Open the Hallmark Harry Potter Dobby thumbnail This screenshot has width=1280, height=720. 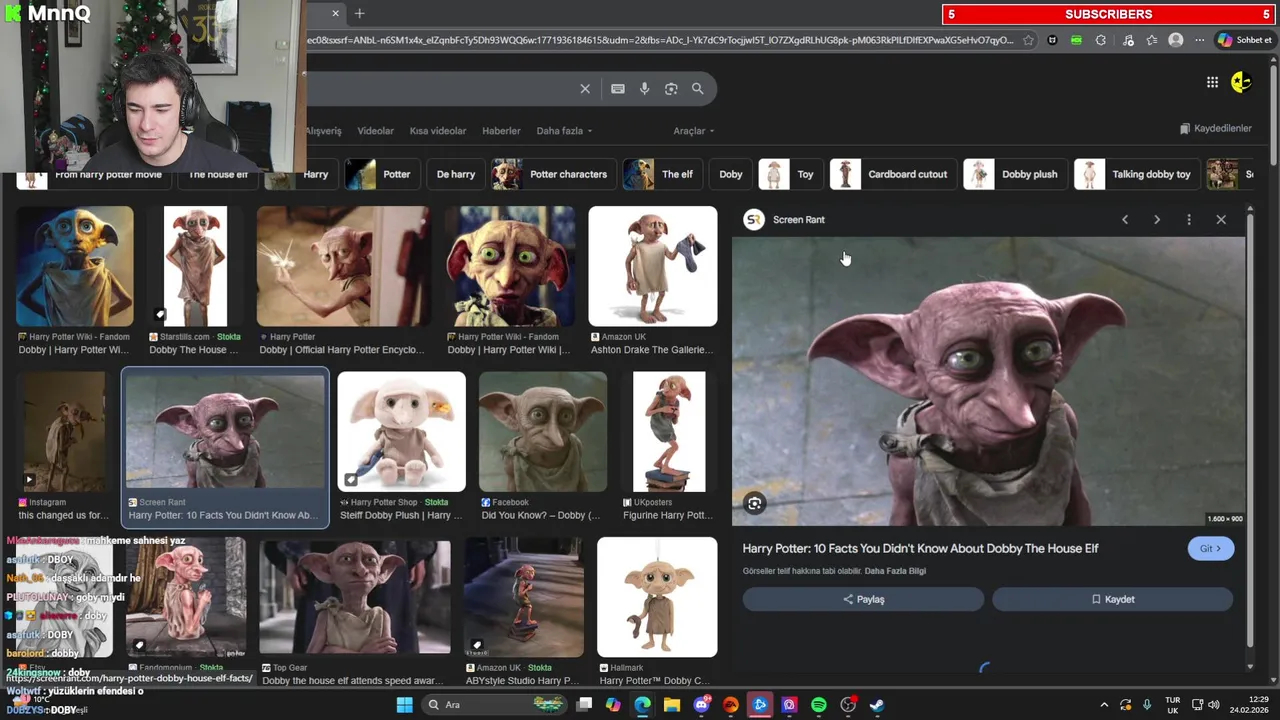(x=657, y=597)
